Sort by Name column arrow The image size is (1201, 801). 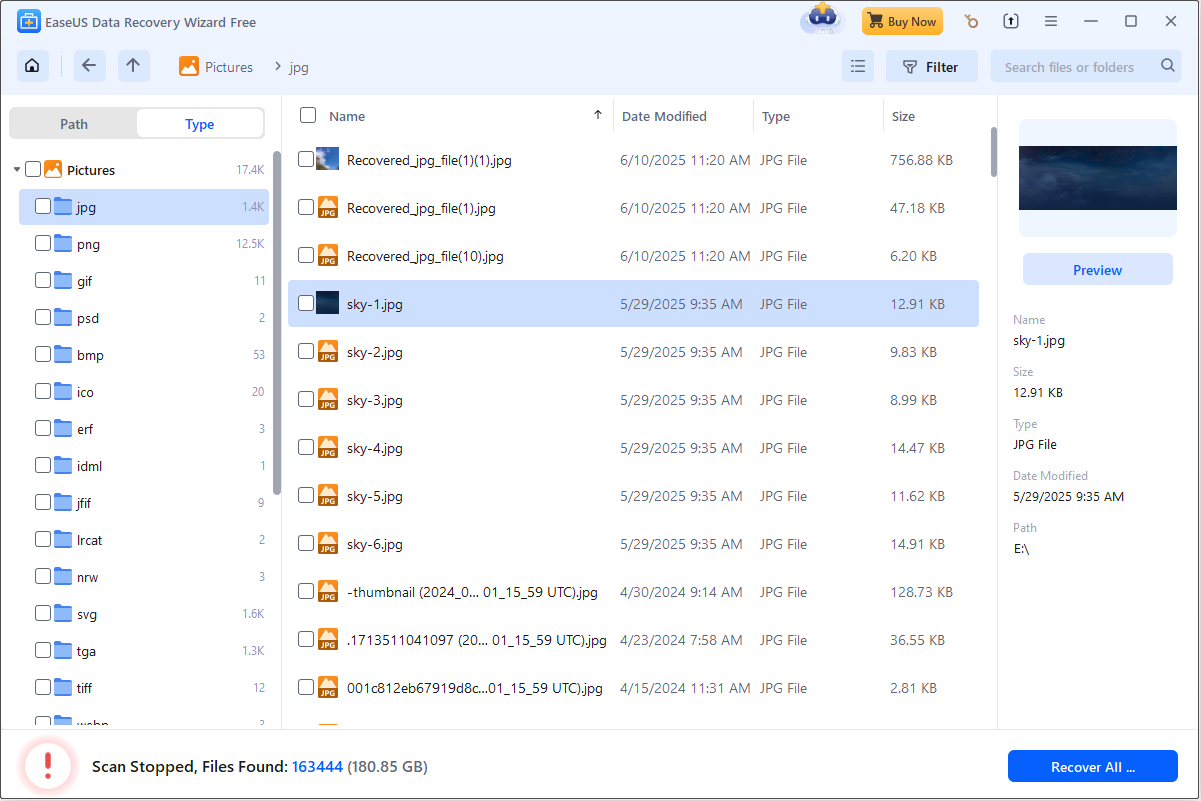tap(598, 115)
